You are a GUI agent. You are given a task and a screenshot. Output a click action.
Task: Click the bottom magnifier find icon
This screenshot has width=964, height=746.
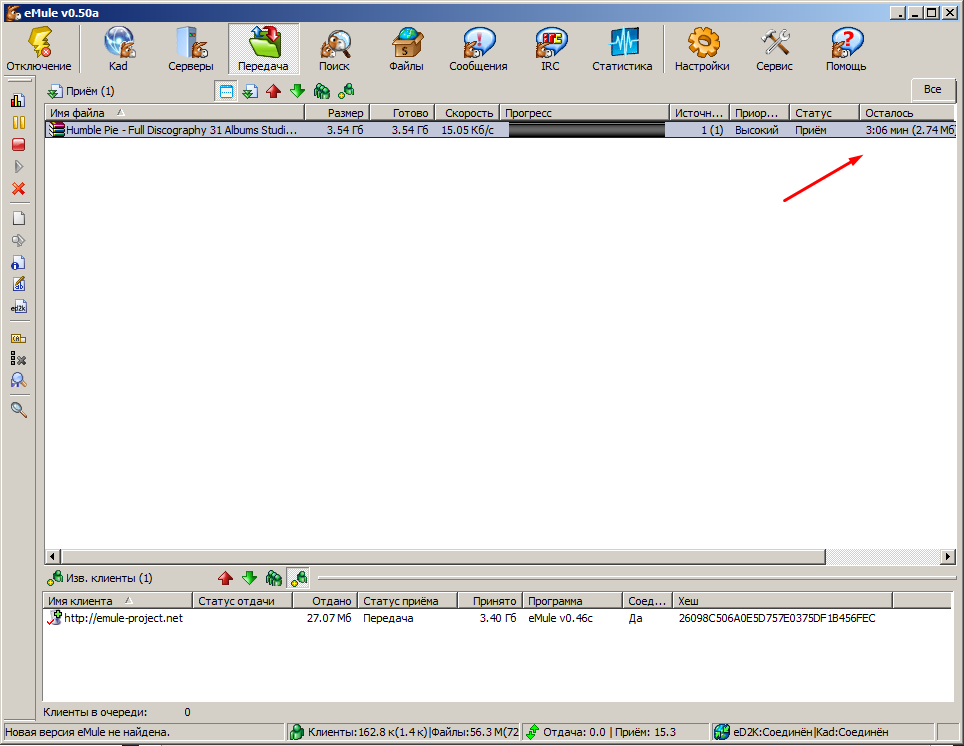(18, 410)
